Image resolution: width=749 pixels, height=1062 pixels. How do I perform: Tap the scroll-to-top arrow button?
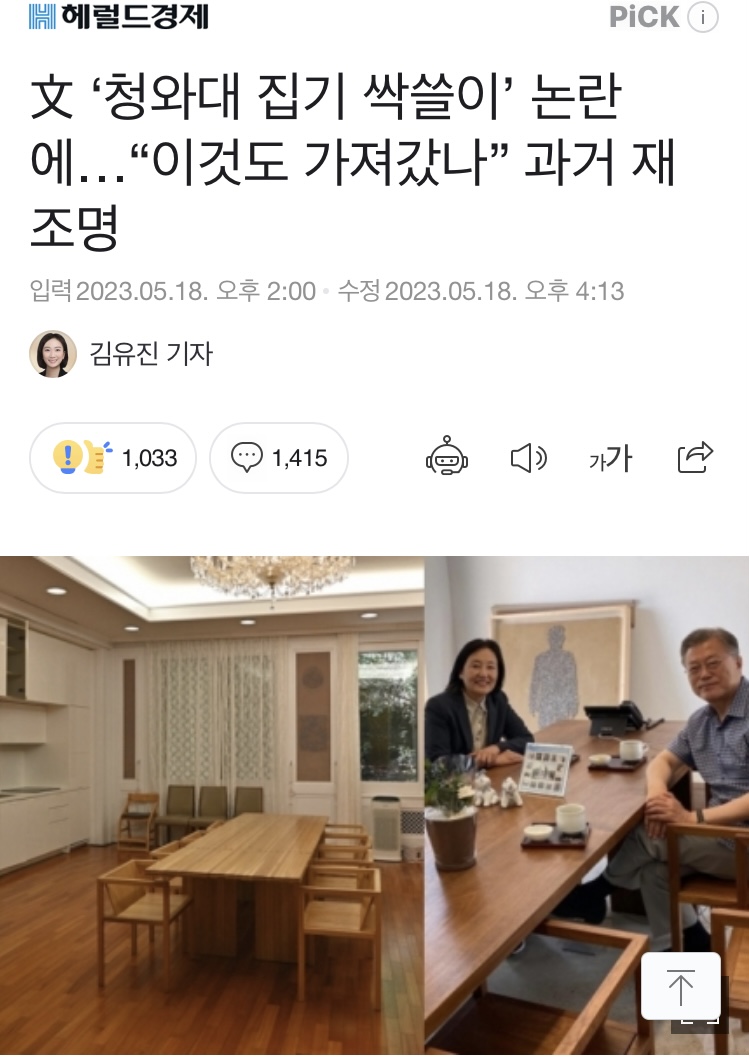[x=681, y=985]
